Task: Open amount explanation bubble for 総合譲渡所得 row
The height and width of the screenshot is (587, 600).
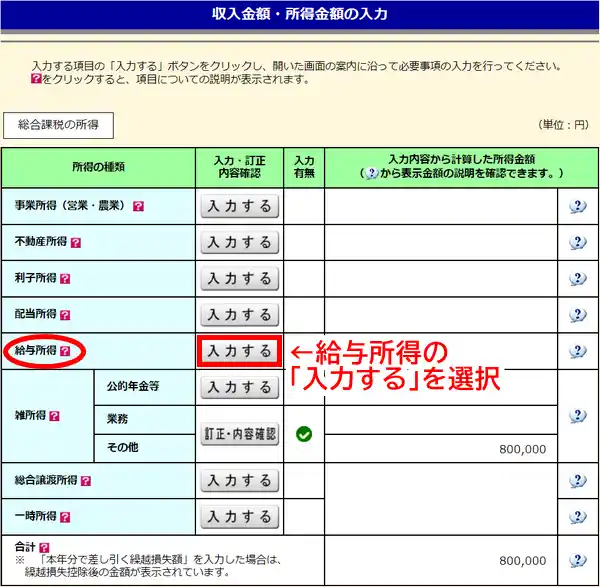Action: click(x=577, y=481)
